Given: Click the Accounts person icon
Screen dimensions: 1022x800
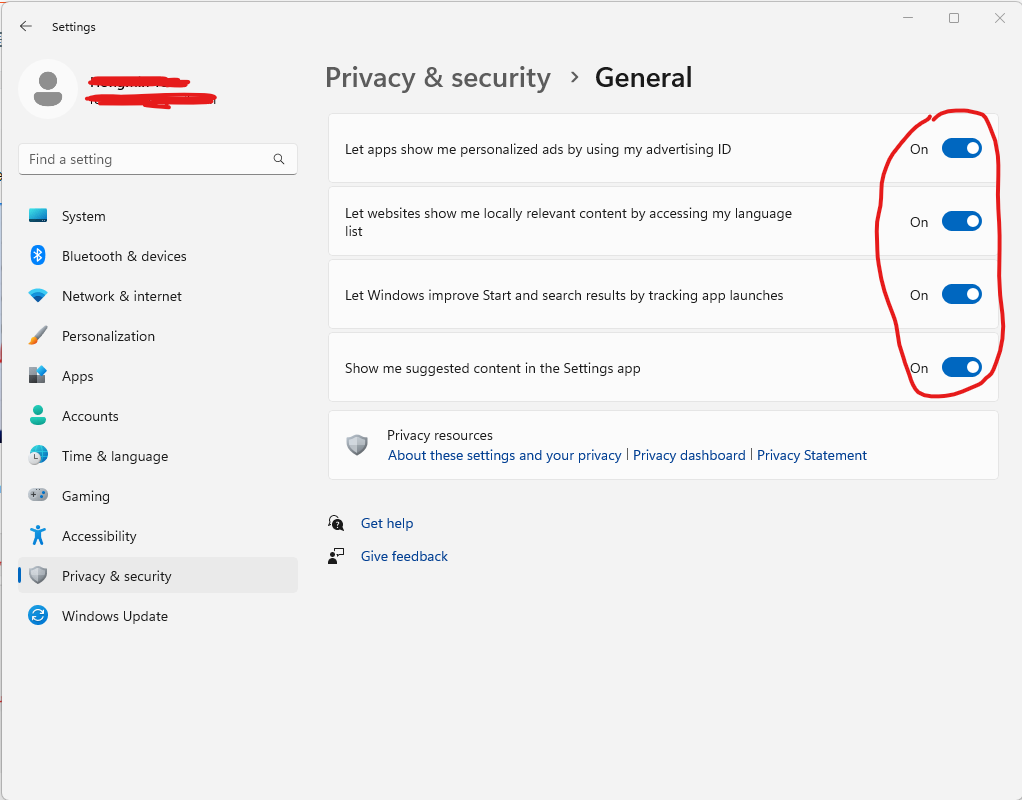Looking at the screenshot, I should point(38,415).
